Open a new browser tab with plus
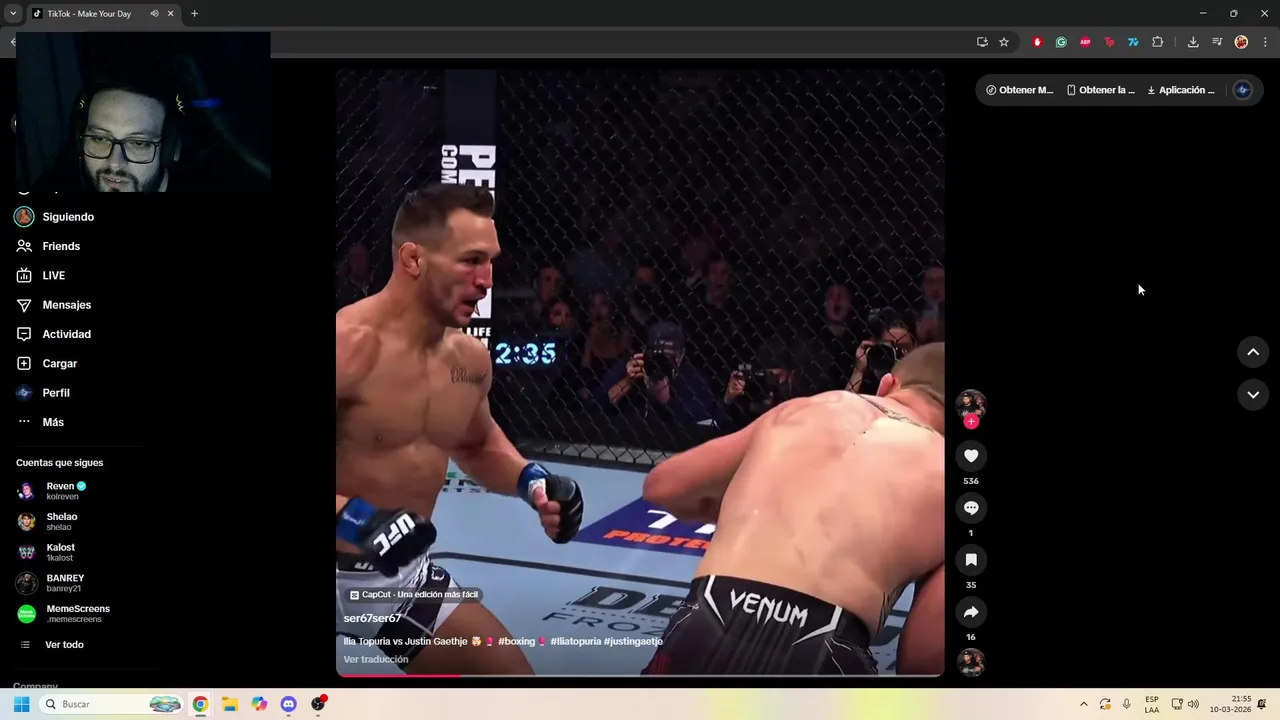 click(x=194, y=14)
